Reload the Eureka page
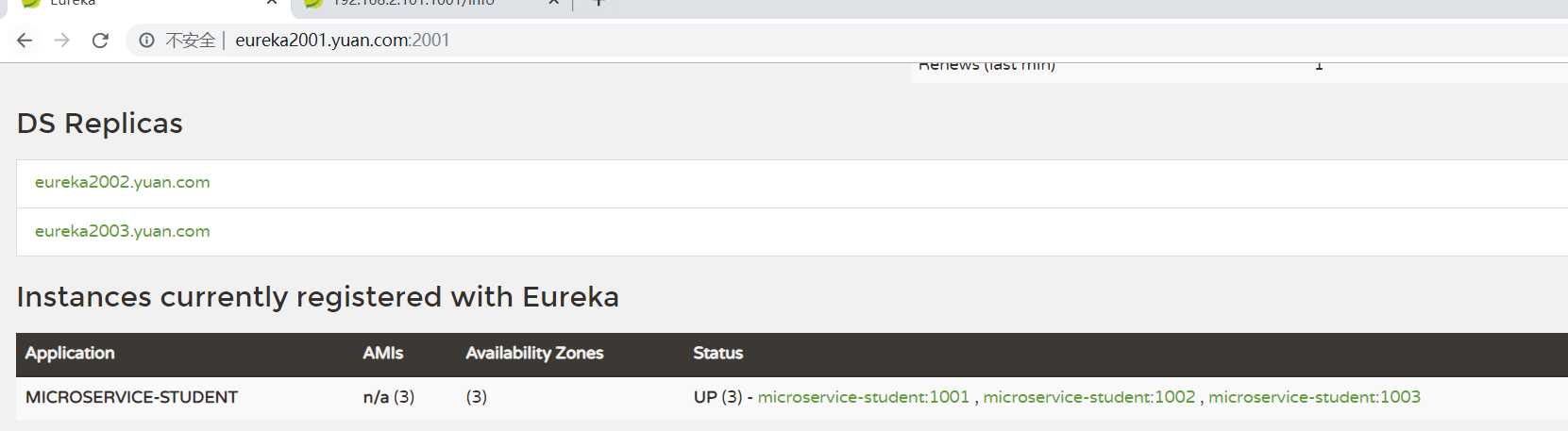 pyautogui.click(x=100, y=41)
